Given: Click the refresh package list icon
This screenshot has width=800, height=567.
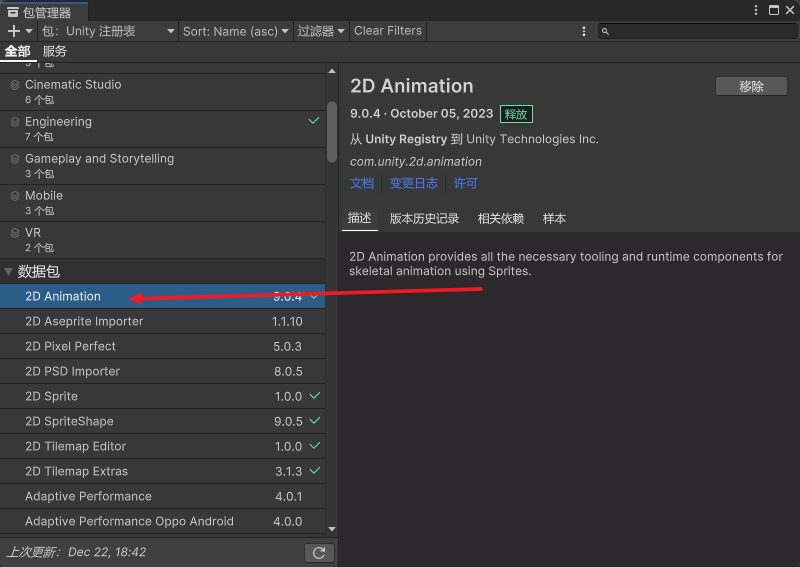Looking at the screenshot, I should (318, 552).
